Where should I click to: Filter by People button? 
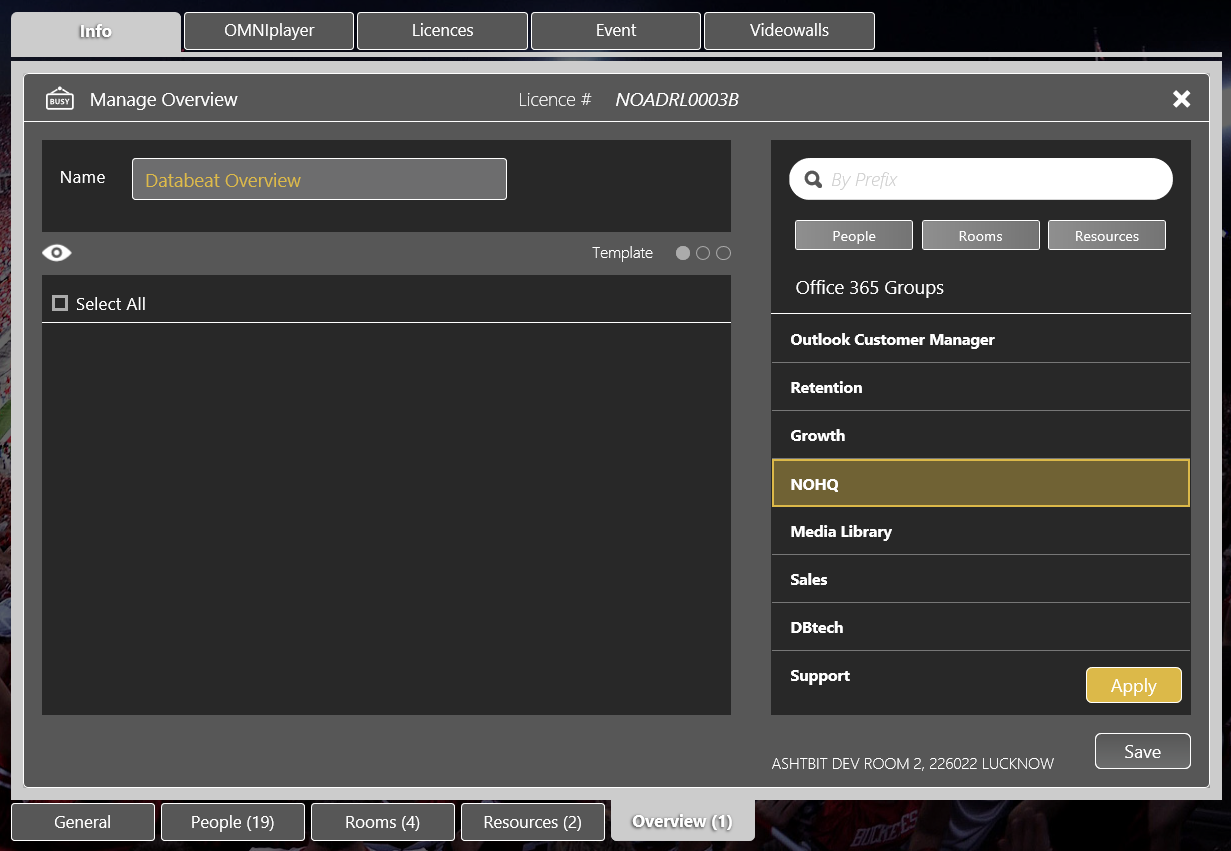[x=854, y=236]
